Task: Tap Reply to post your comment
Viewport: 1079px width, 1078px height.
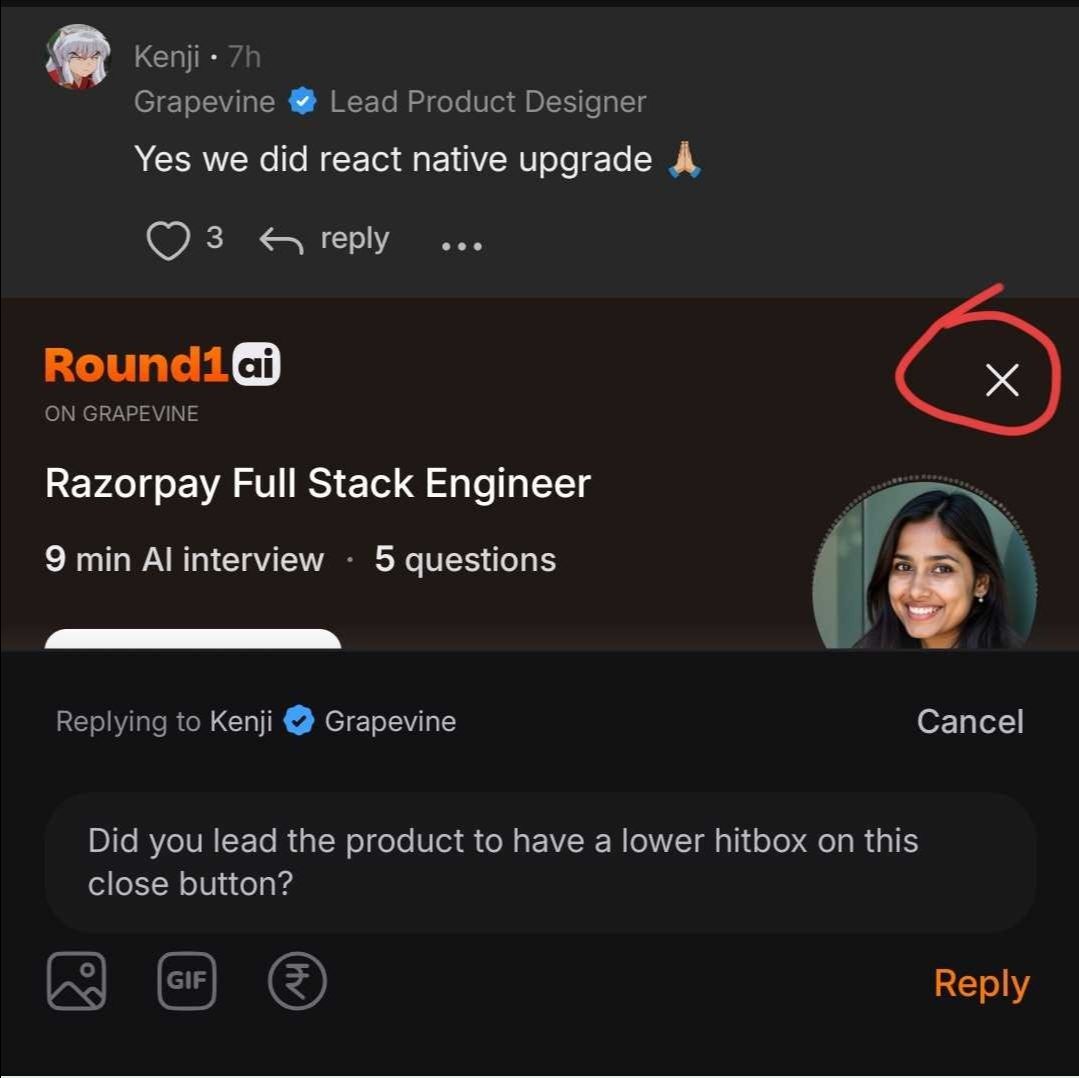Action: tap(981, 983)
